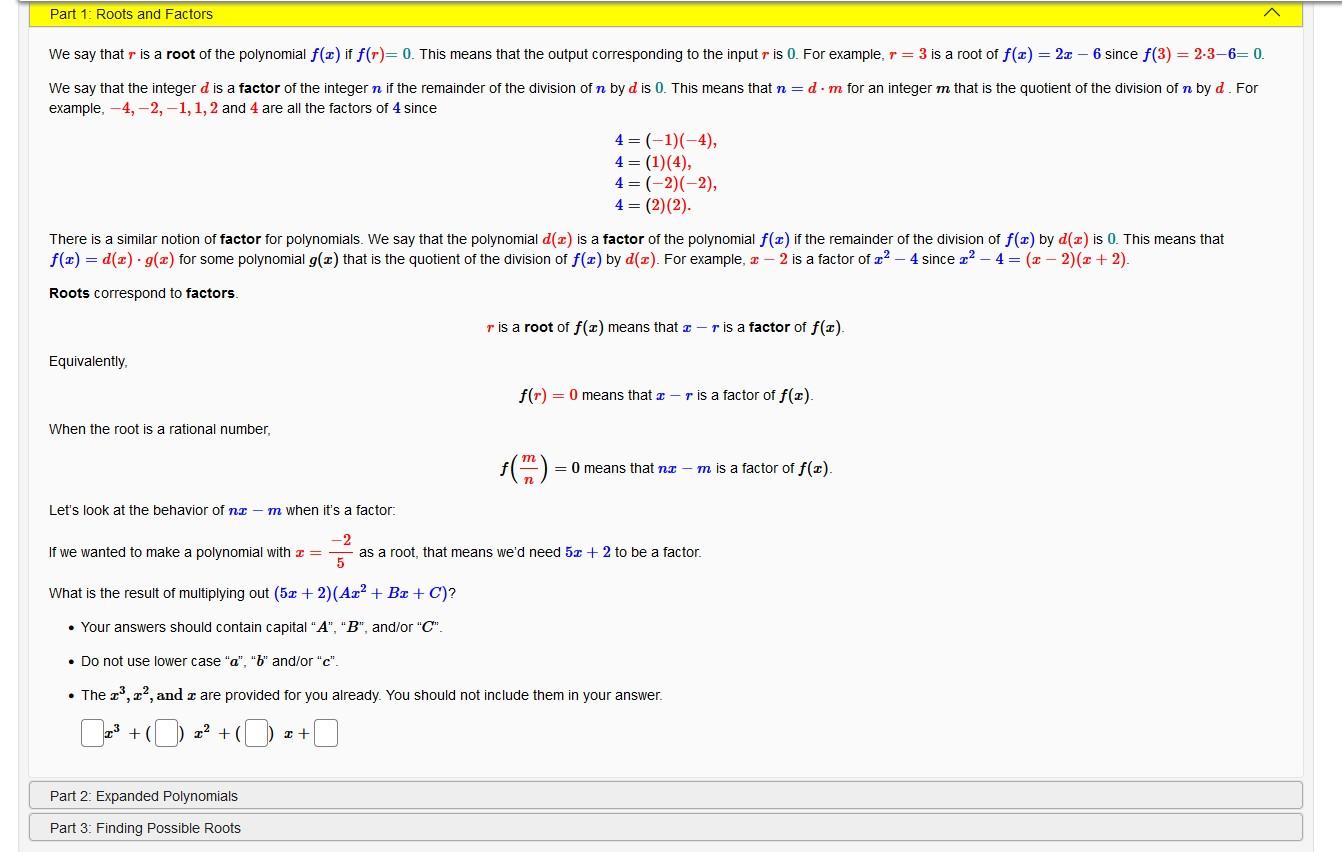Image resolution: width=1342 pixels, height=852 pixels.
Task: Click the Part 3 panel header text
Action: 146,828
